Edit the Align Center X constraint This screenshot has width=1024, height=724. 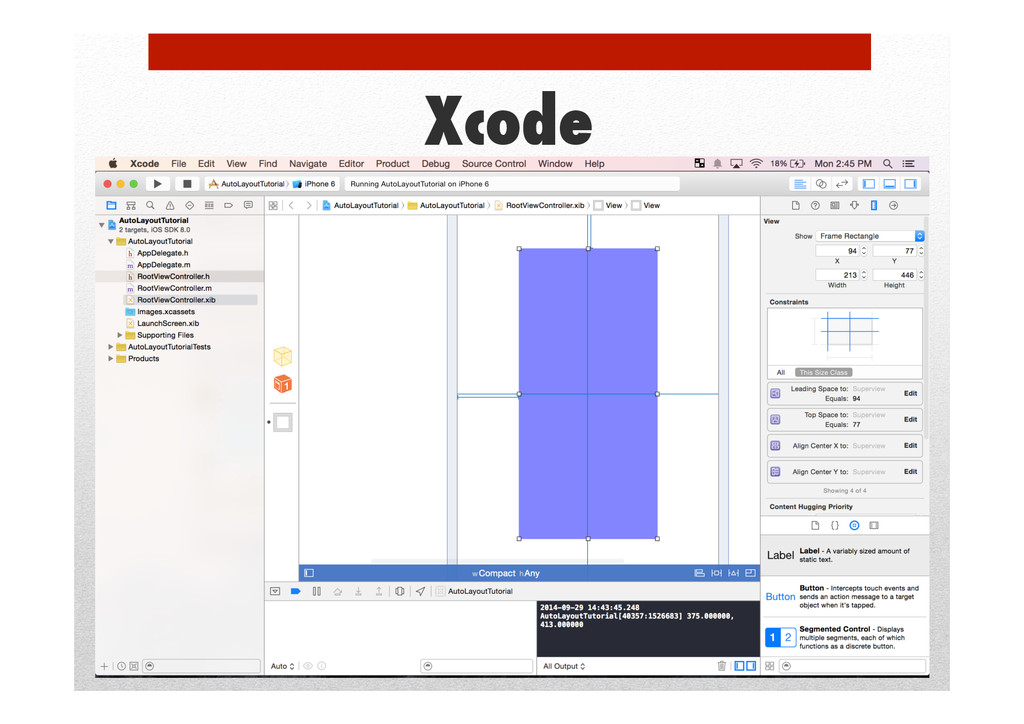tap(910, 446)
